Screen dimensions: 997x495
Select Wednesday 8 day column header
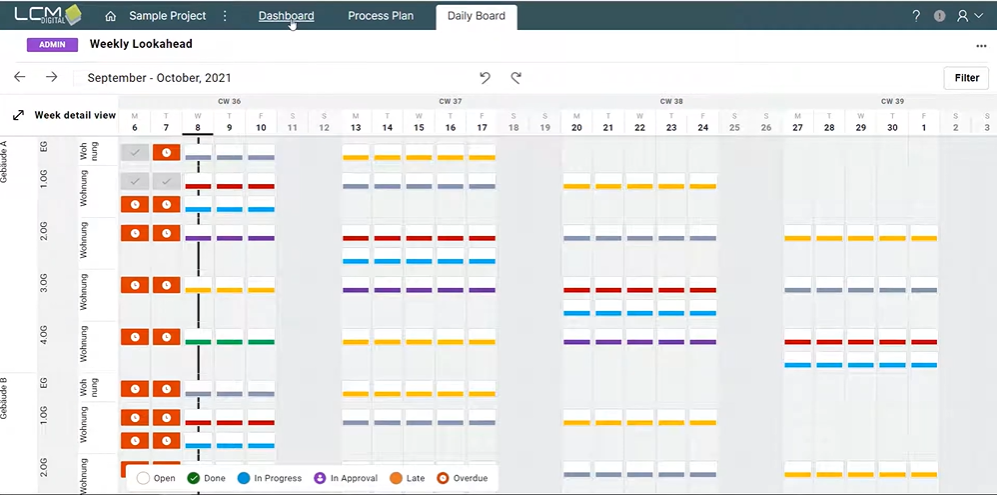point(198,122)
